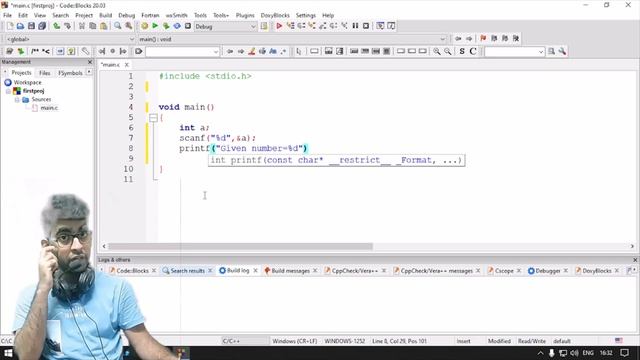Run the program with green play icon

pos(155,26)
